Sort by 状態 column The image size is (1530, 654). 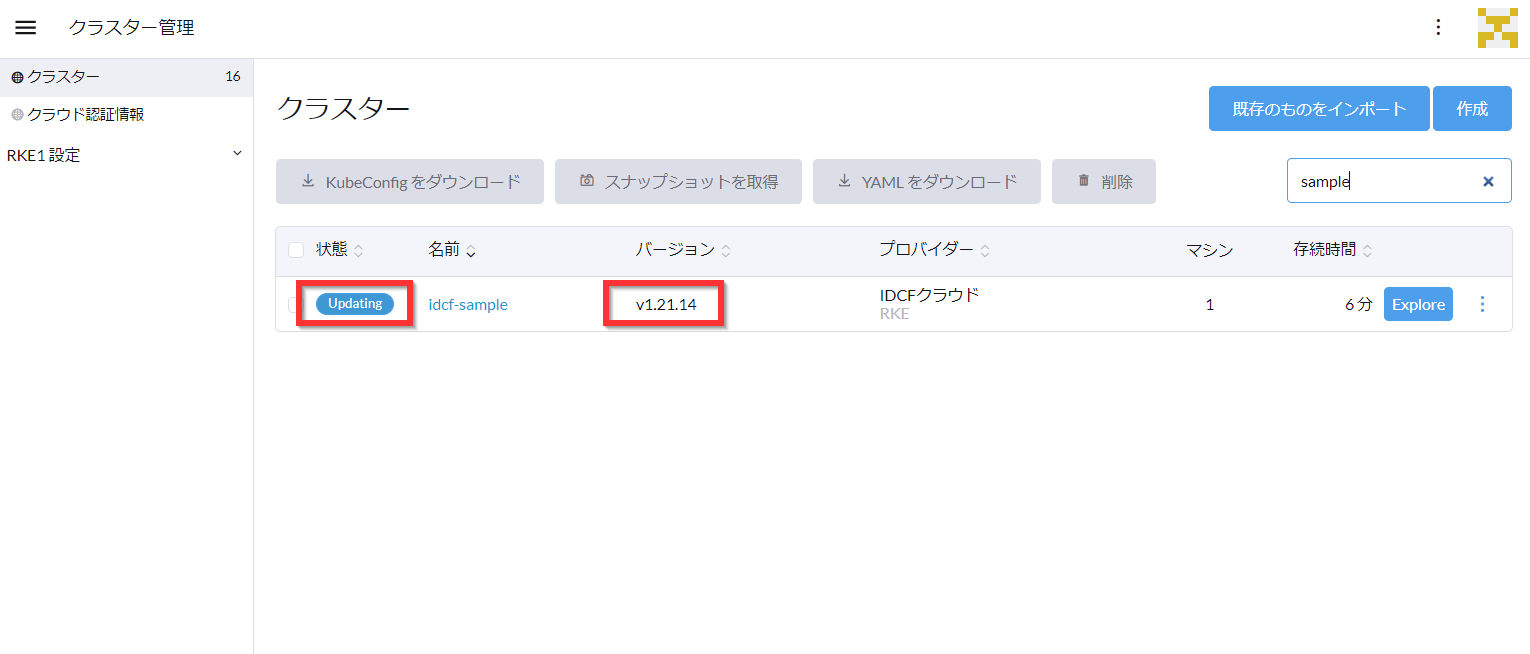click(340, 250)
